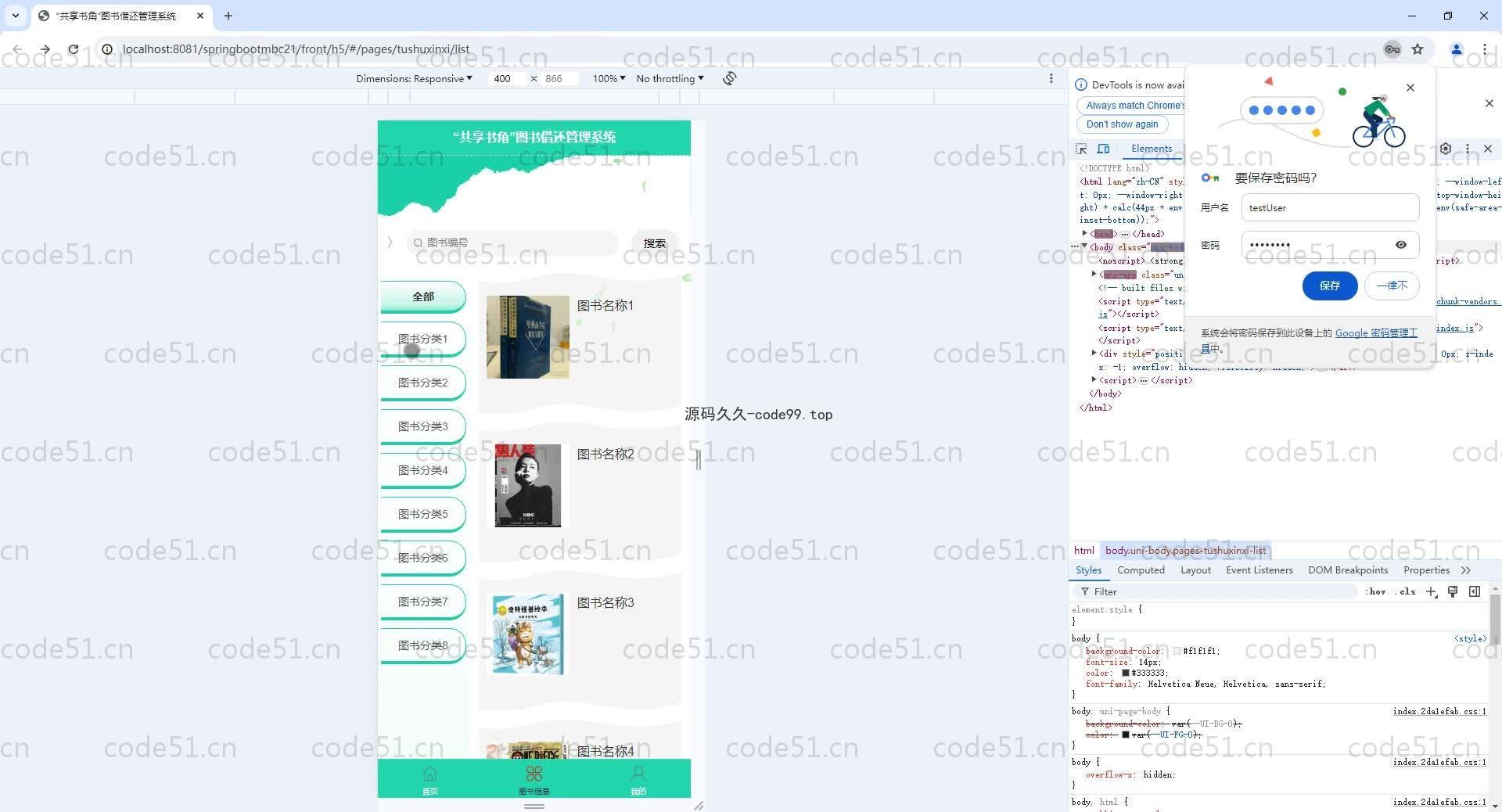Click the 一律不 never save button
The width and height of the screenshot is (1502, 812).
pyautogui.click(x=1392, y=286)
